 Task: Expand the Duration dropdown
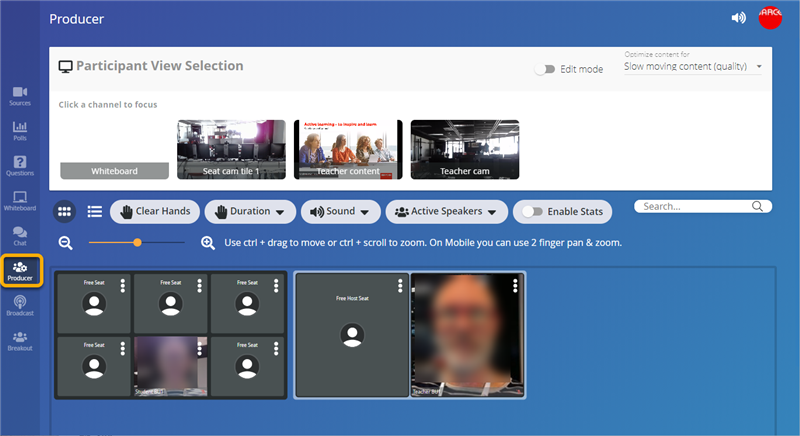[x=250, y=211]
